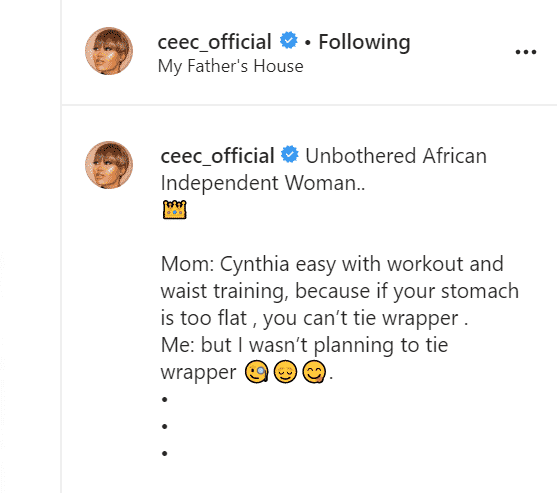Click the middle bullet dot below caption
This screenshot has width=557, height=493.
164,426
